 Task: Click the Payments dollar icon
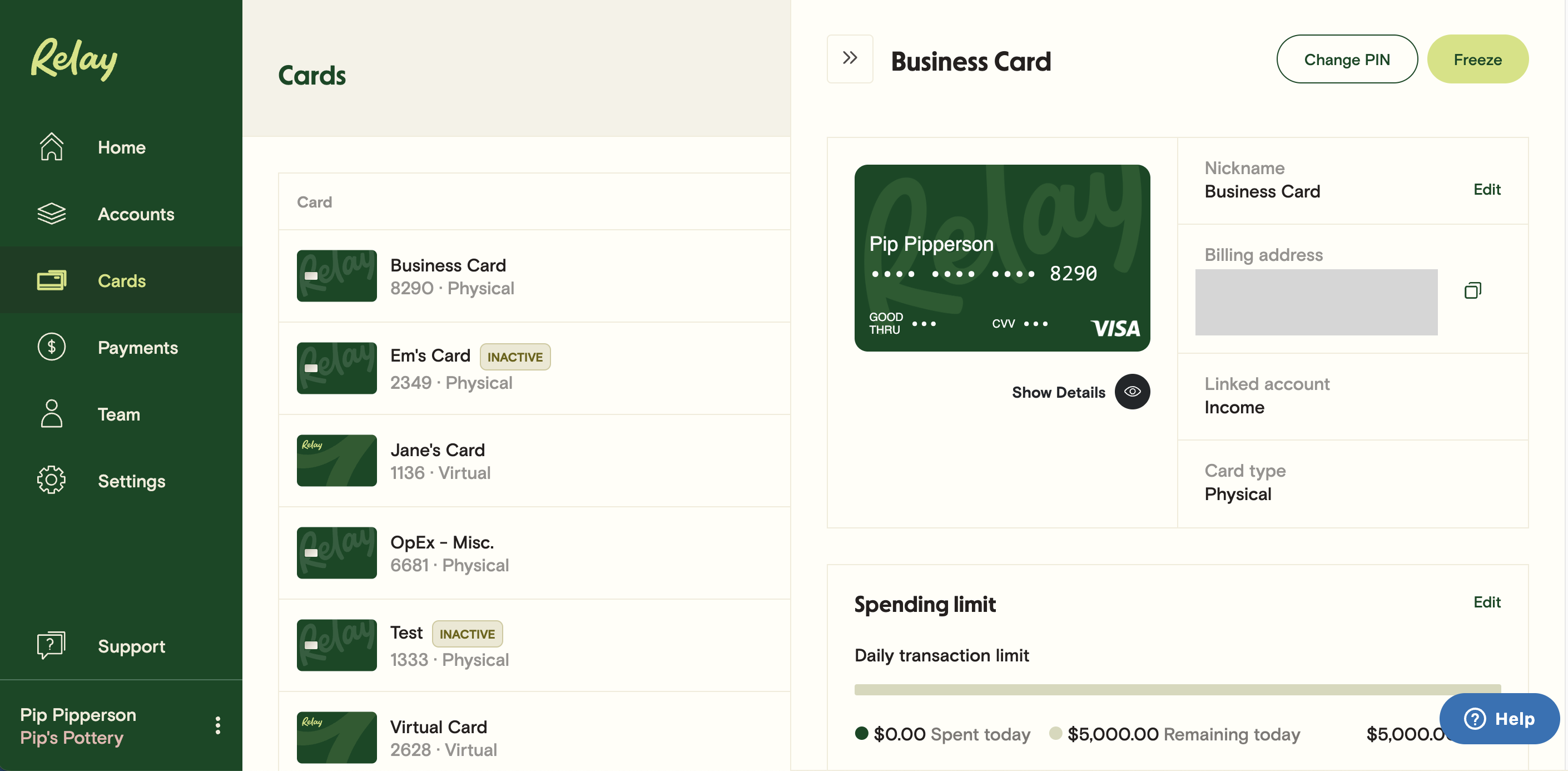point(51,347)
